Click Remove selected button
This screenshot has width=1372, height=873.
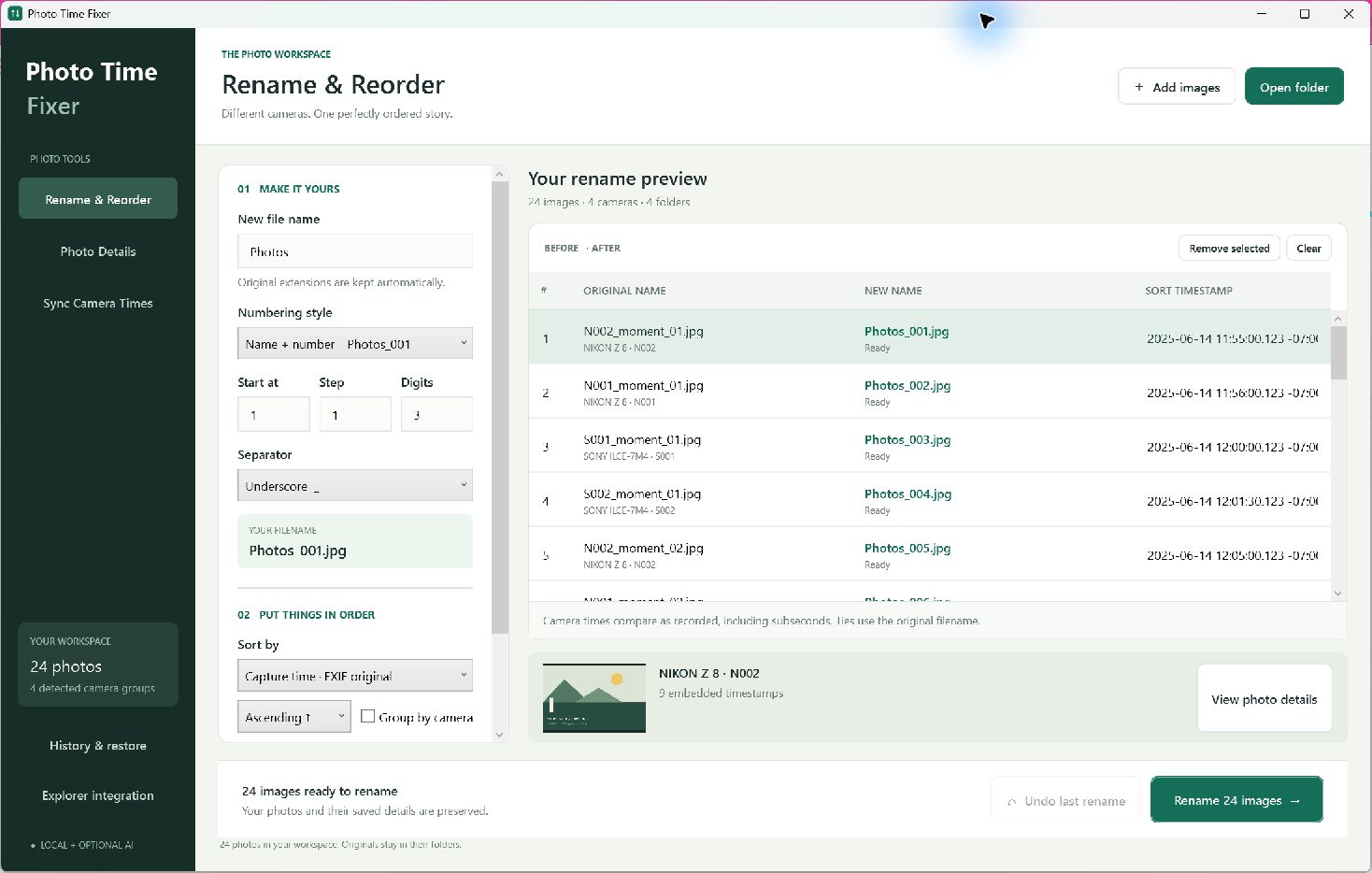point(1229,248)
